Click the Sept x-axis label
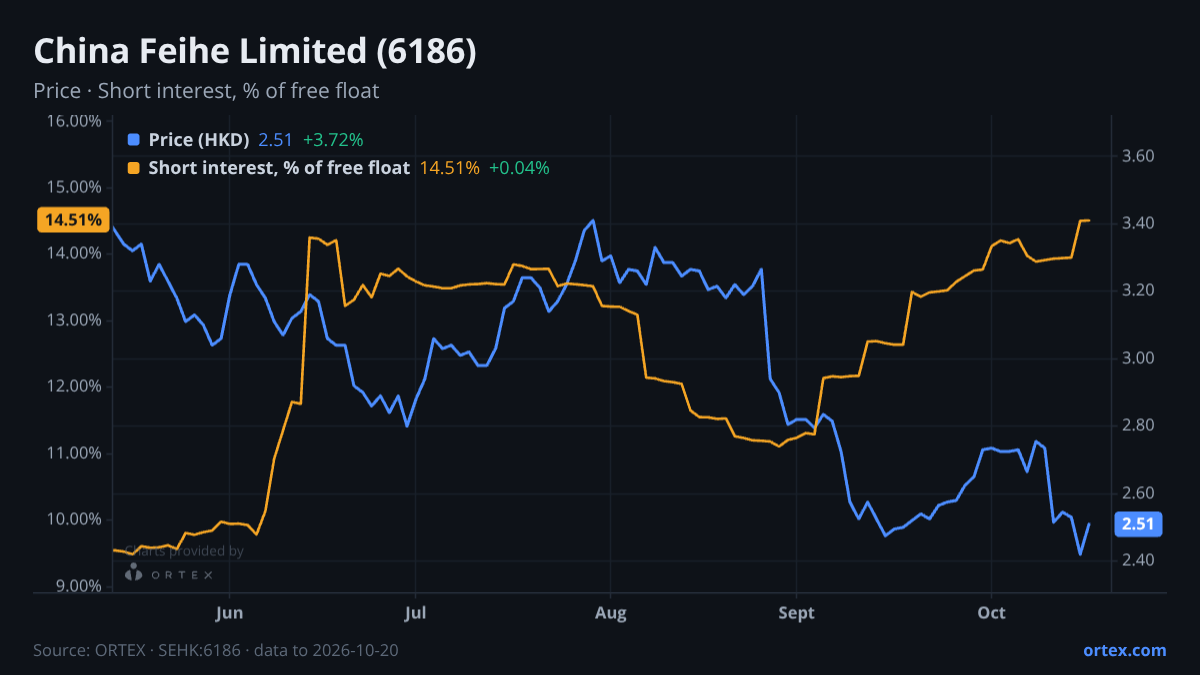 click(796, 613)
